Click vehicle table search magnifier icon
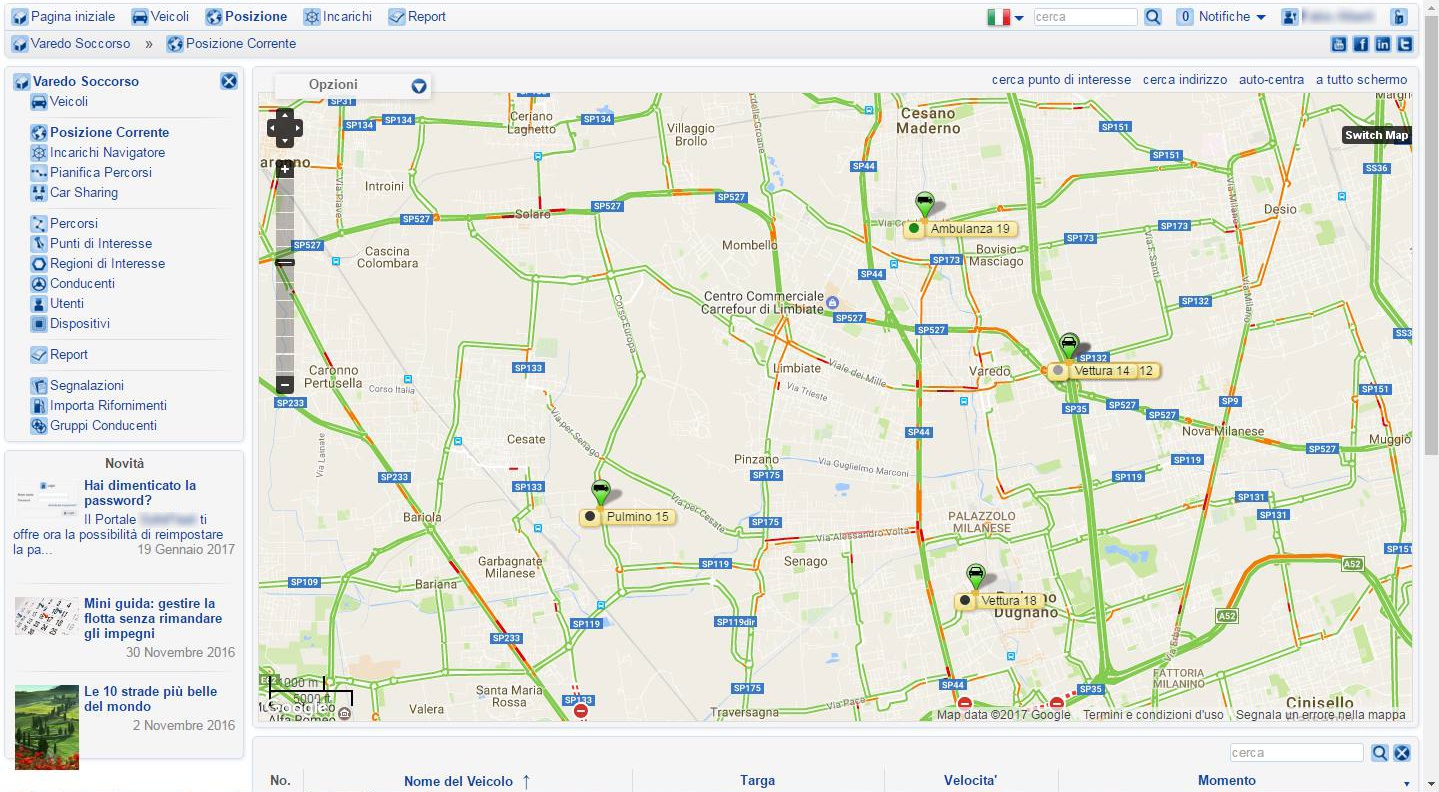This screenshot has width=1439, height=792. pos(1379,753)
